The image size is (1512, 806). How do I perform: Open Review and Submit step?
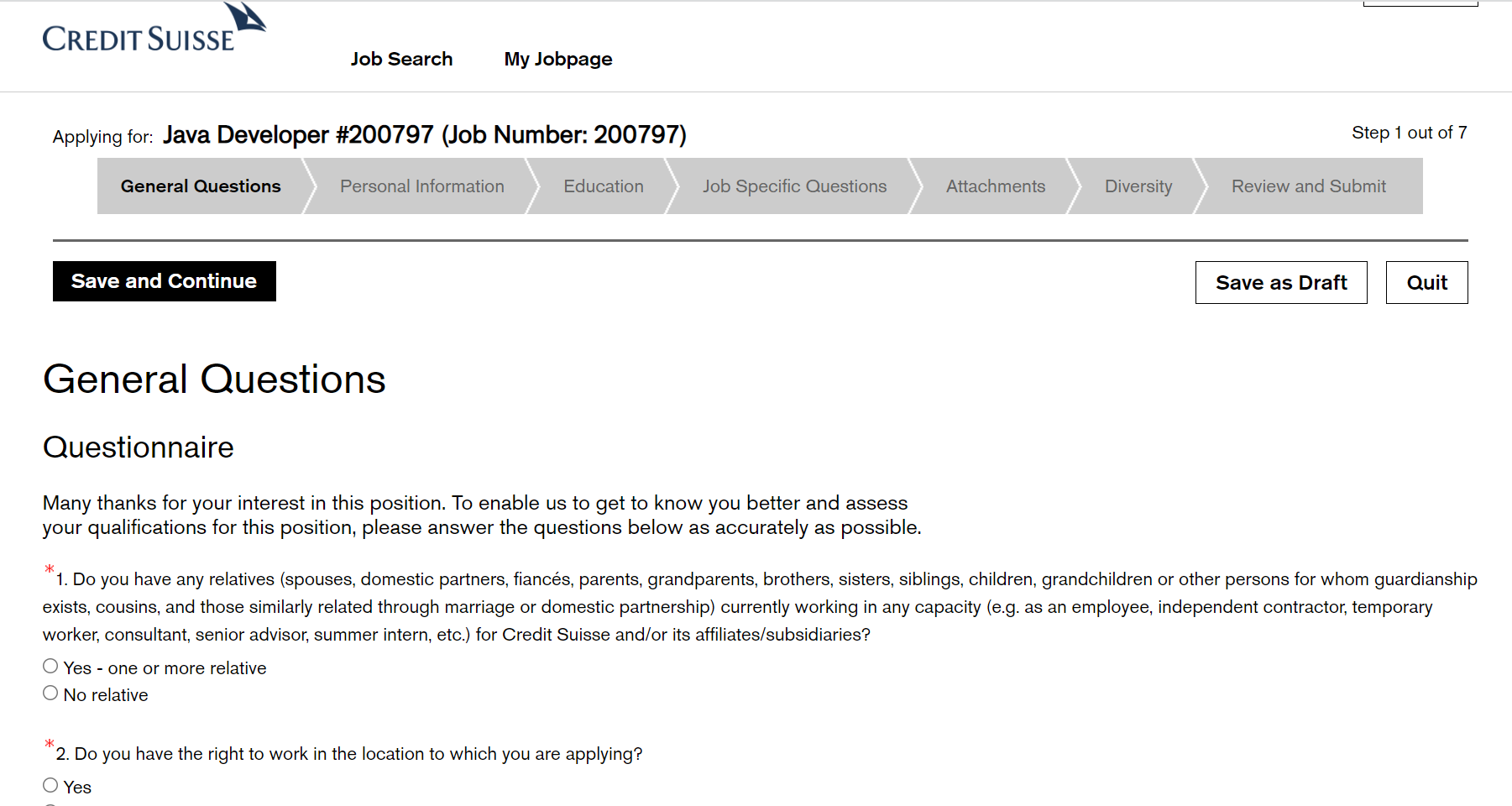pos(1309,186)
